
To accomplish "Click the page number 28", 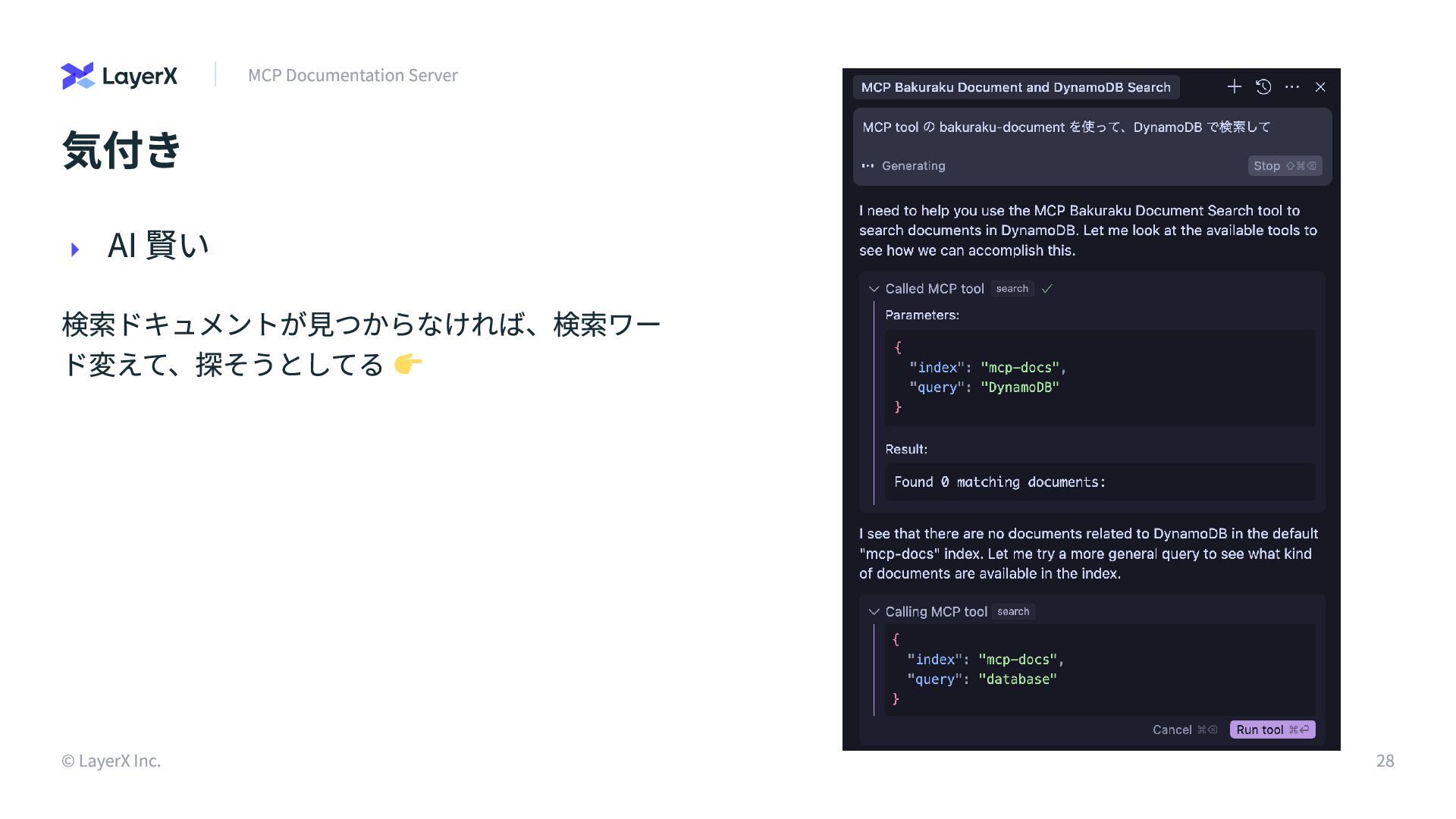I will tap(1385, 761).
